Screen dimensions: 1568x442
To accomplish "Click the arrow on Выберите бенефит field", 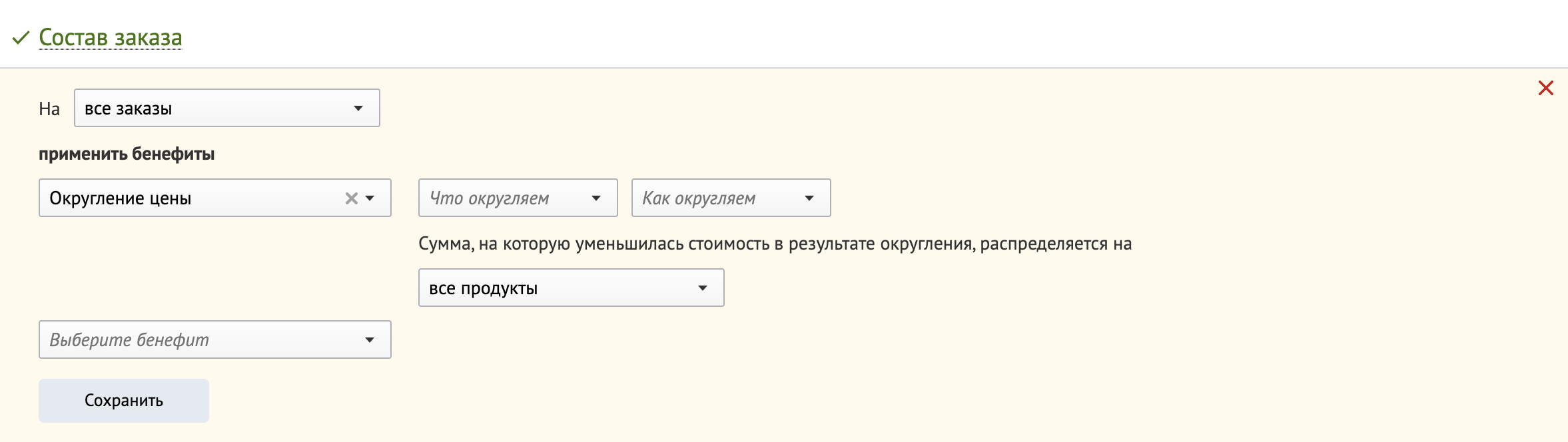I will pos(371,339).
